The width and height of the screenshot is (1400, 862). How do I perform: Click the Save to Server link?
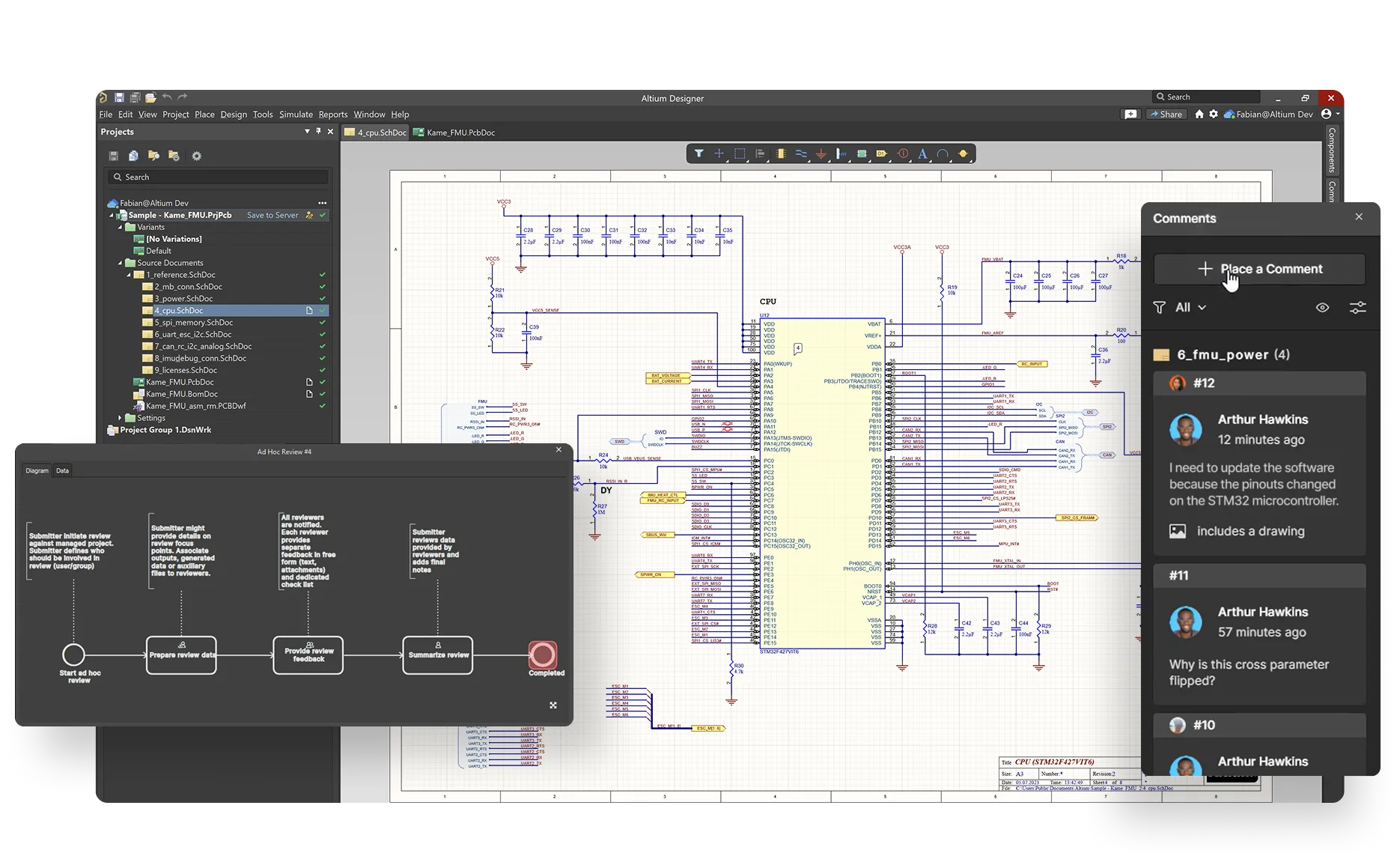coord(273,216)
